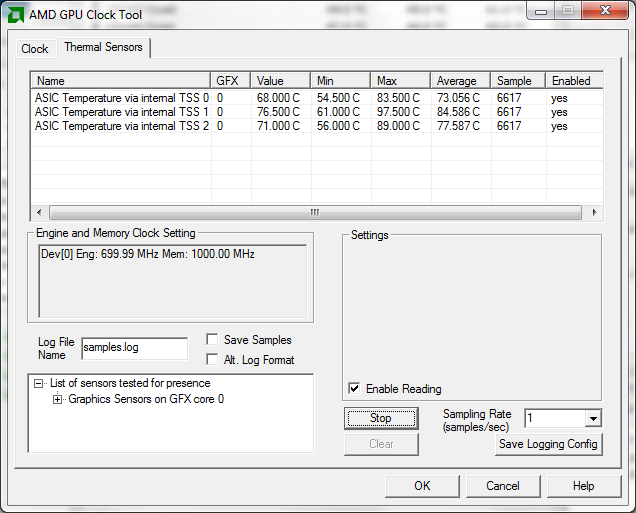Collapse List of sensors tested for presence
636x513 pixels.
click(39, 383)
